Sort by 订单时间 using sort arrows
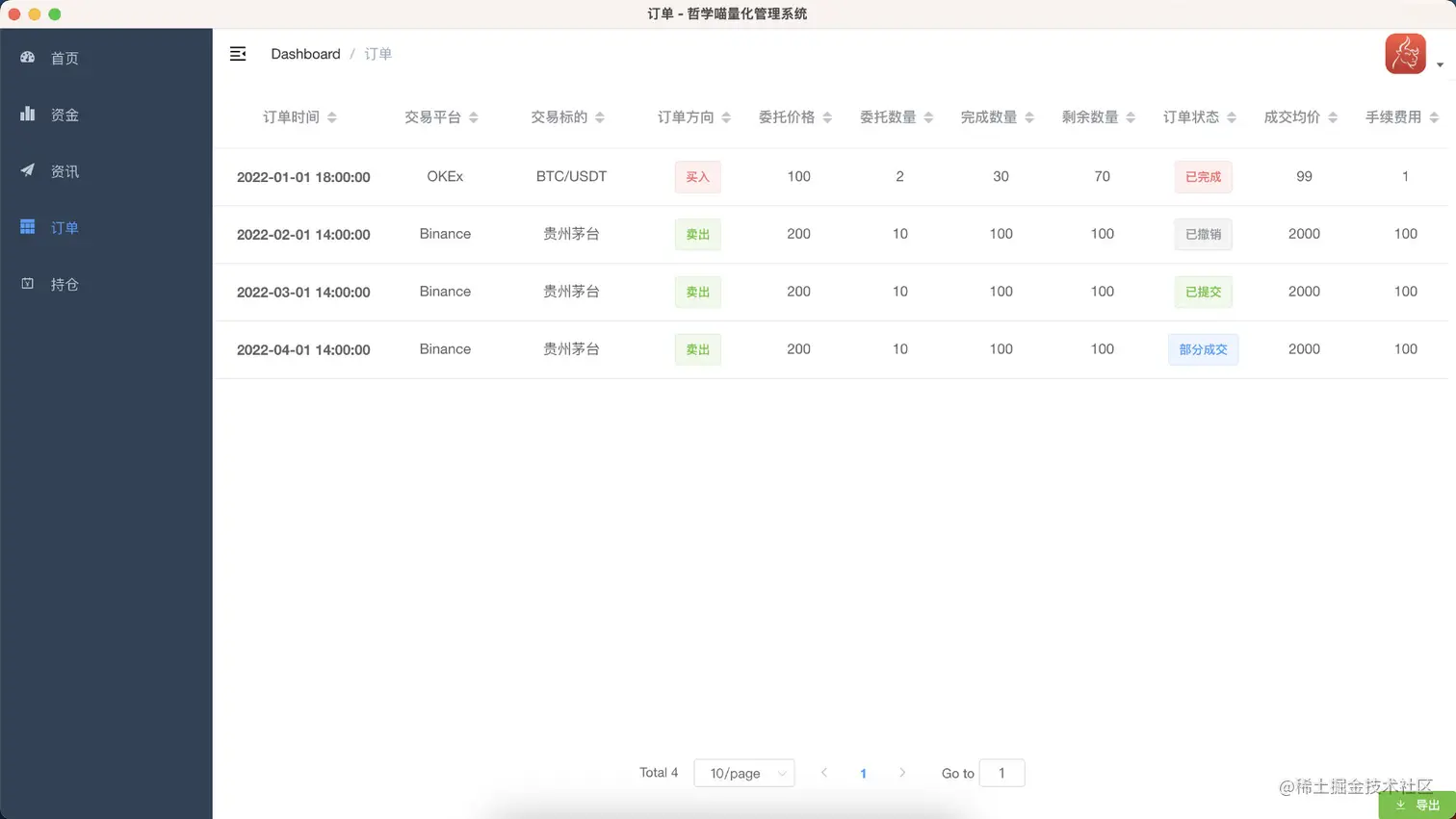The width and height of the screenshot is (1456, 819). pyautogui.click(x=332, y=117)
